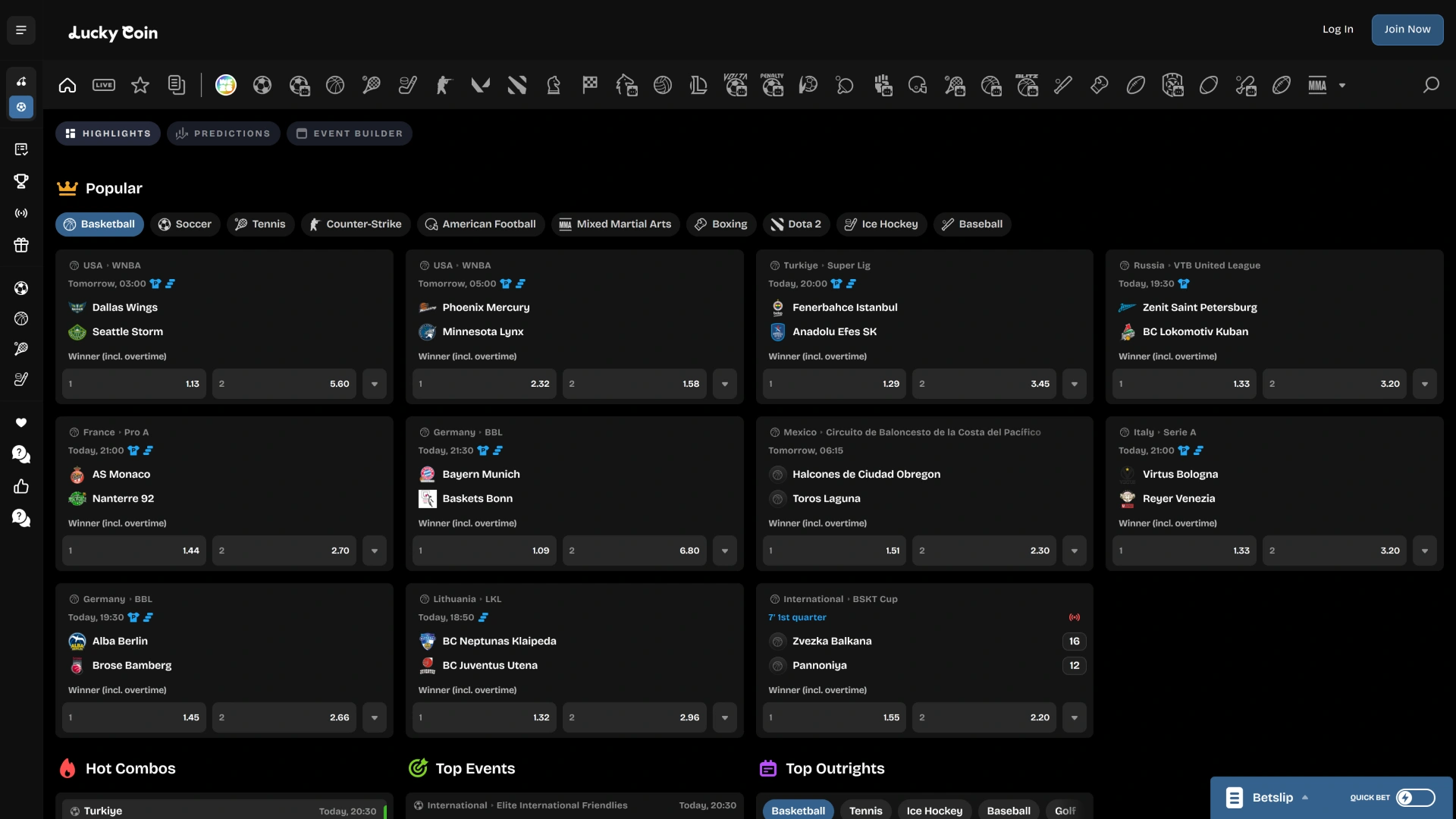Select the Boxing glove icon in sports bar
Viewport: 1456px width, 819px height.
click(x=1100, y=86)
